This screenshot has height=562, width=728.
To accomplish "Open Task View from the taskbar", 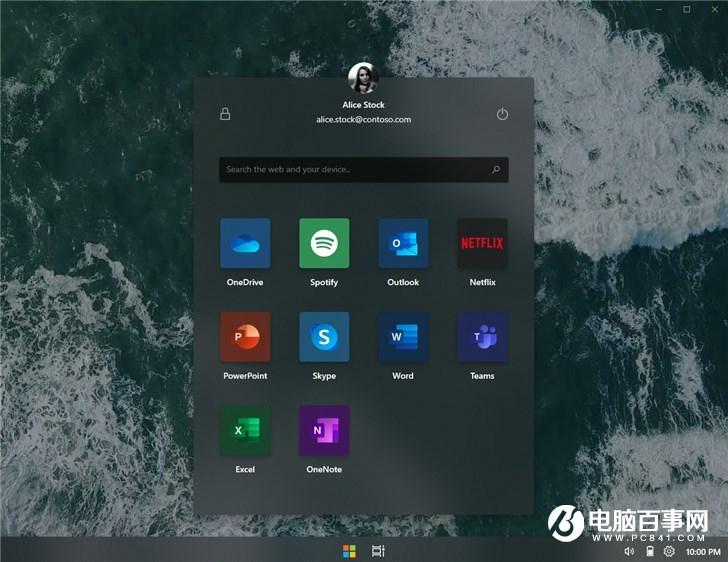I will (x=378, y=551).
